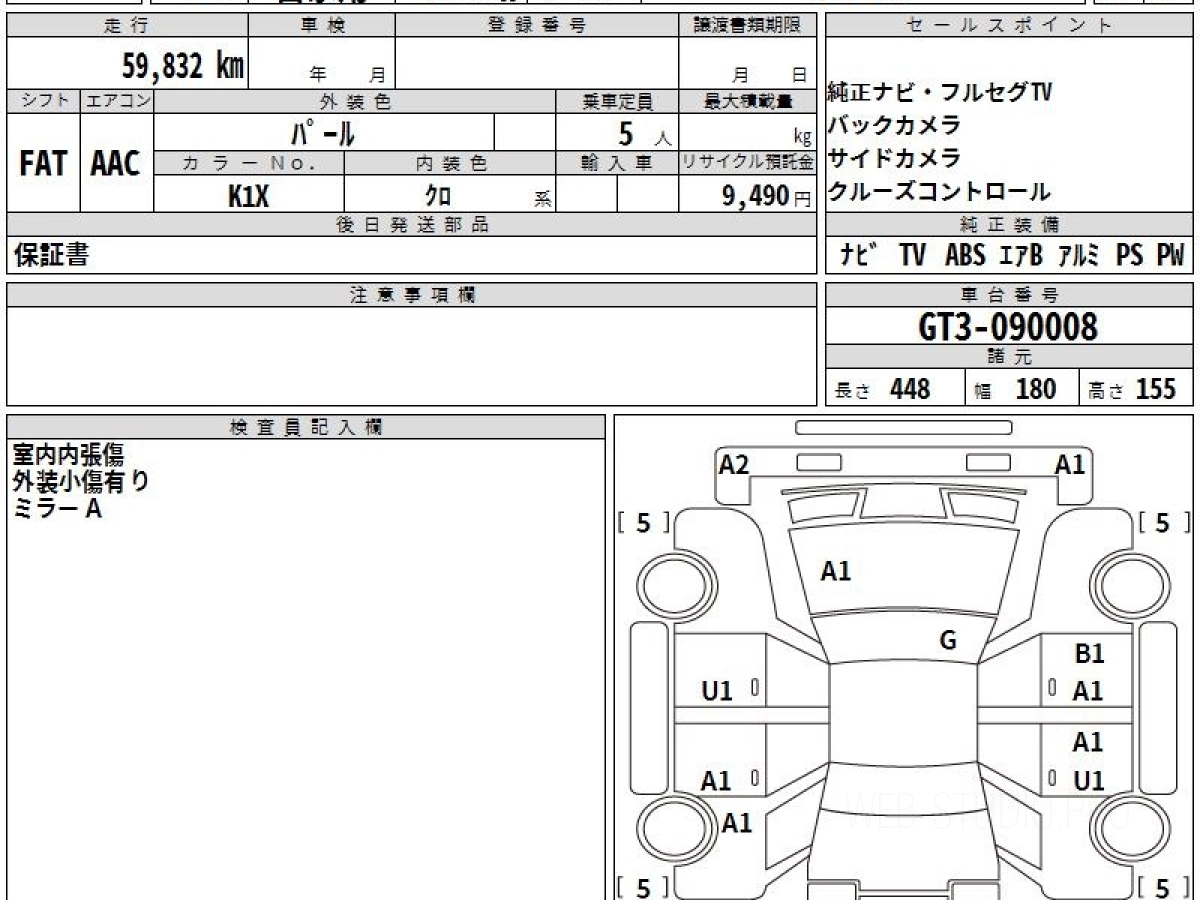Click the lower-left wheel circle in the diagram

[x=669, y=828]
